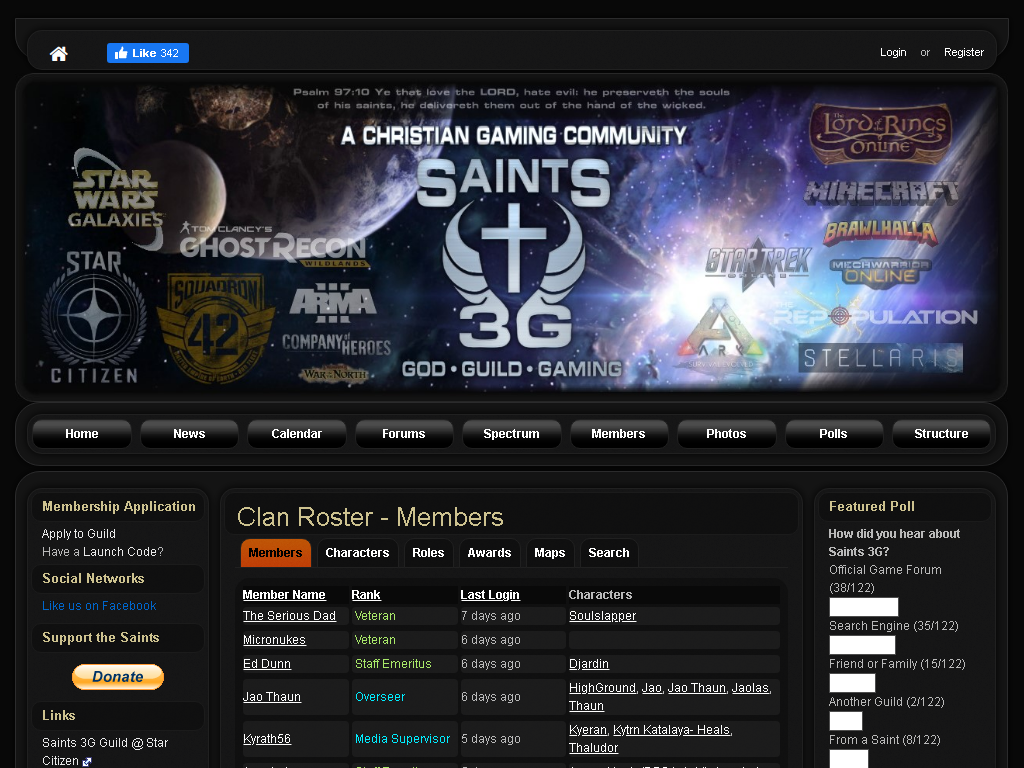Screen dimensions: 1024x768
Task: Click the Saints 3G banner image
Action: tap(512, 237)
